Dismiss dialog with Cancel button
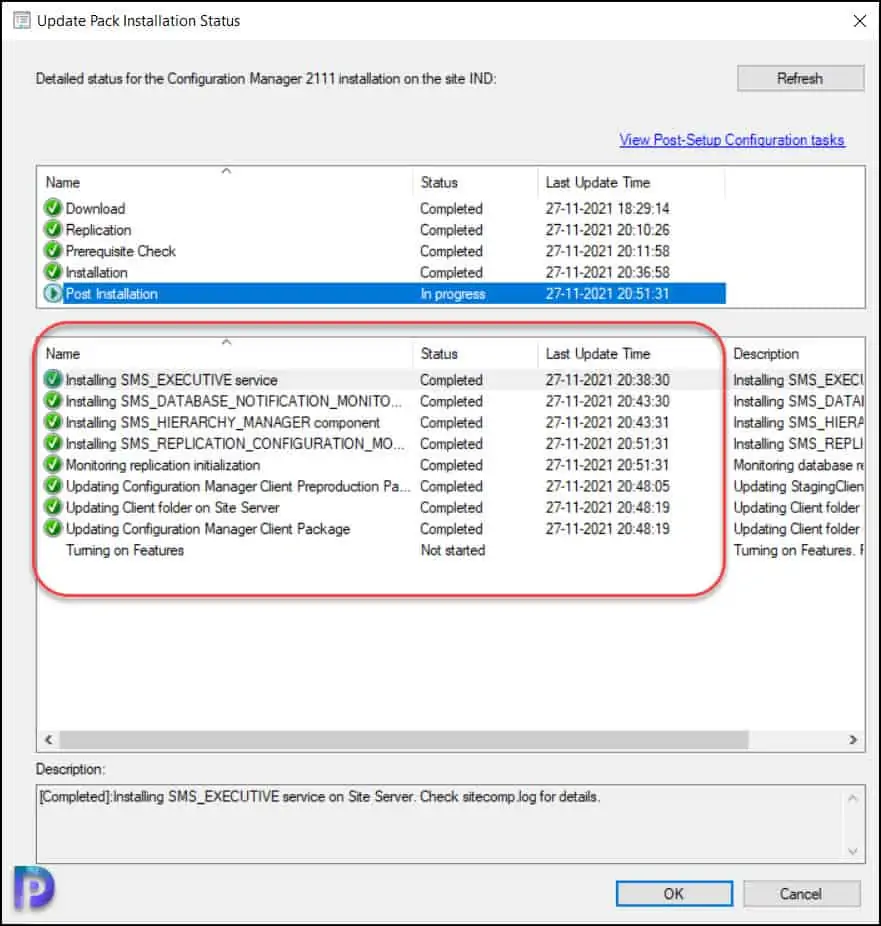This screenshot has width=881, height=926. [801, 894]
